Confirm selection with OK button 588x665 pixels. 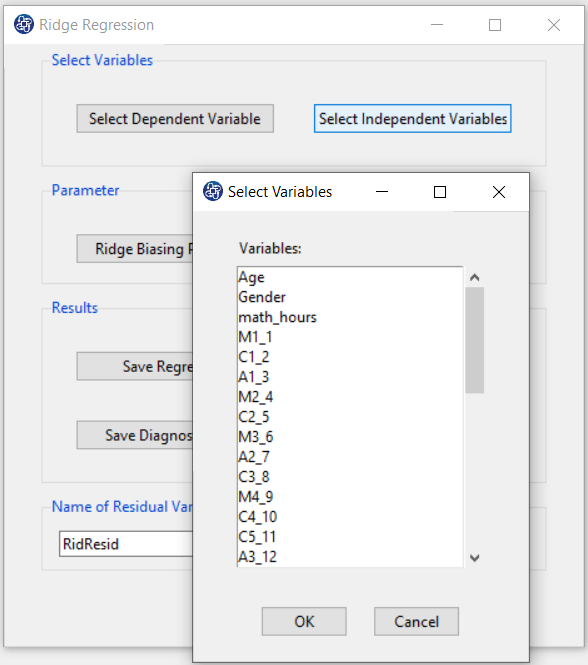(x=304, y=621)
